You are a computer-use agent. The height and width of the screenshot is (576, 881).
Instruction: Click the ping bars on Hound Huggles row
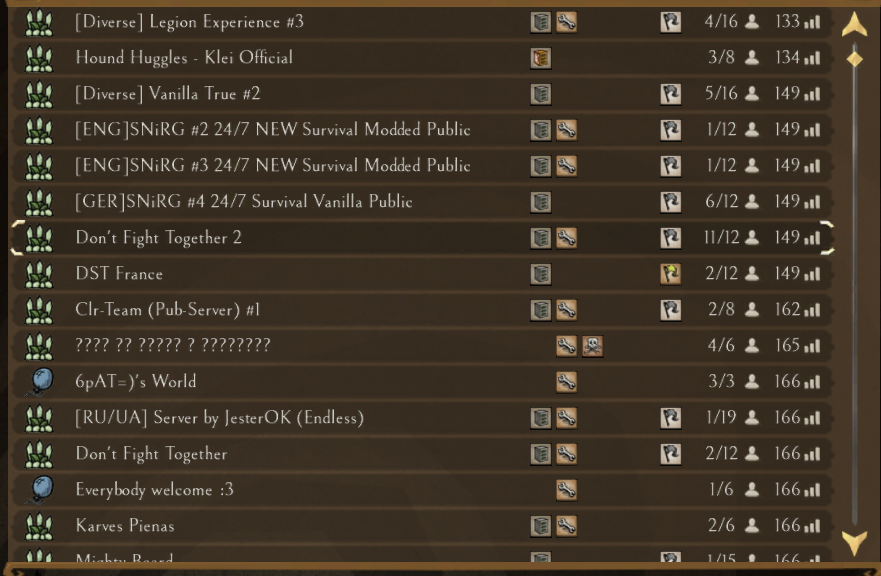click(x=812, y=57)
